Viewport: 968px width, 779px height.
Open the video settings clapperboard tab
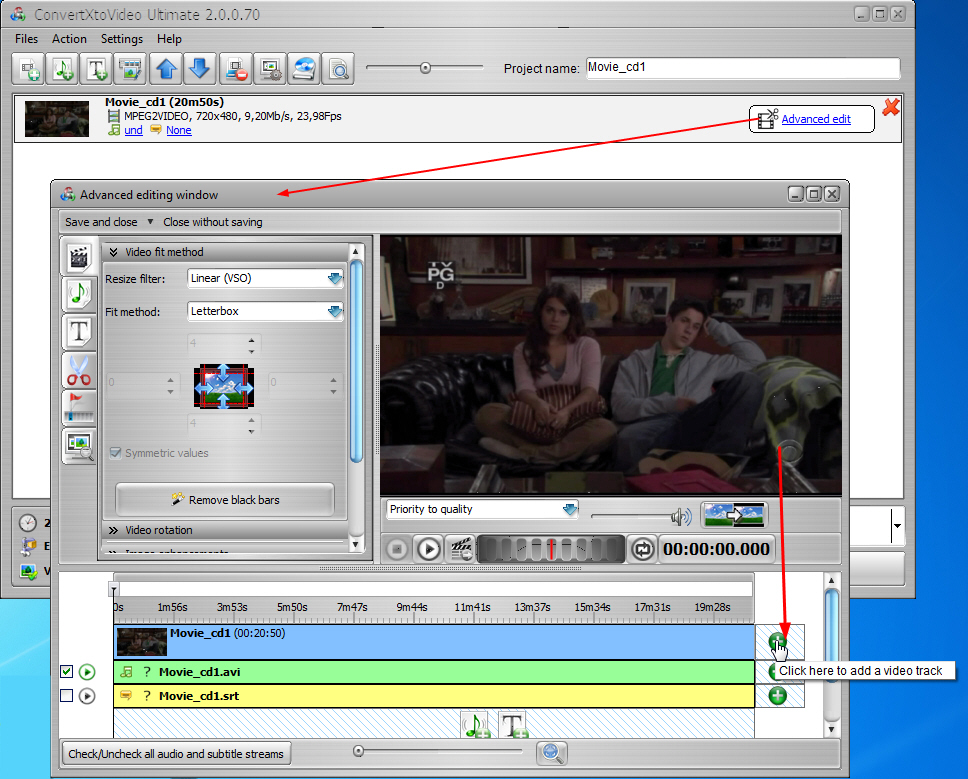pyautogui.click(x=78, y=257)
